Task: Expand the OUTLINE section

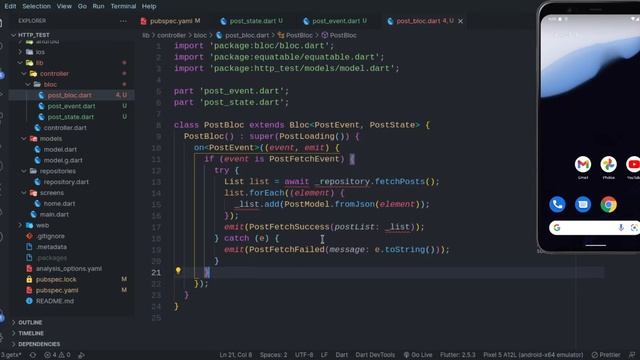Action: tap(30, 322)
